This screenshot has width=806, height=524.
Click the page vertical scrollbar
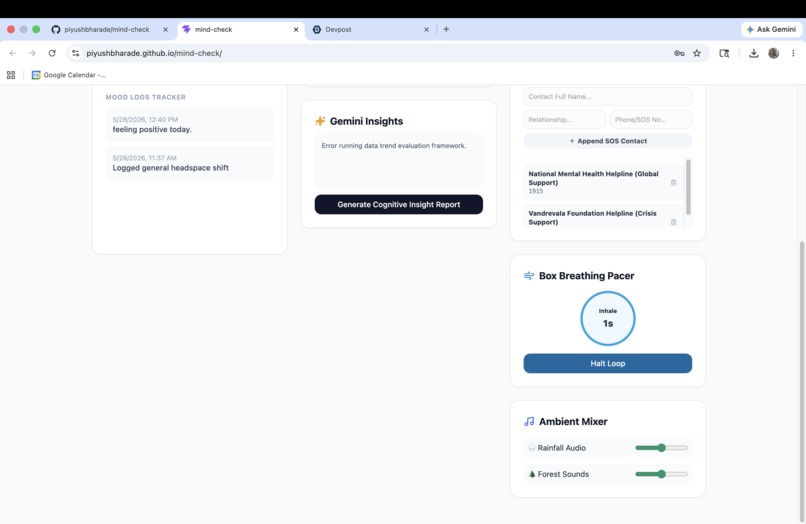[x=802, y=381]
